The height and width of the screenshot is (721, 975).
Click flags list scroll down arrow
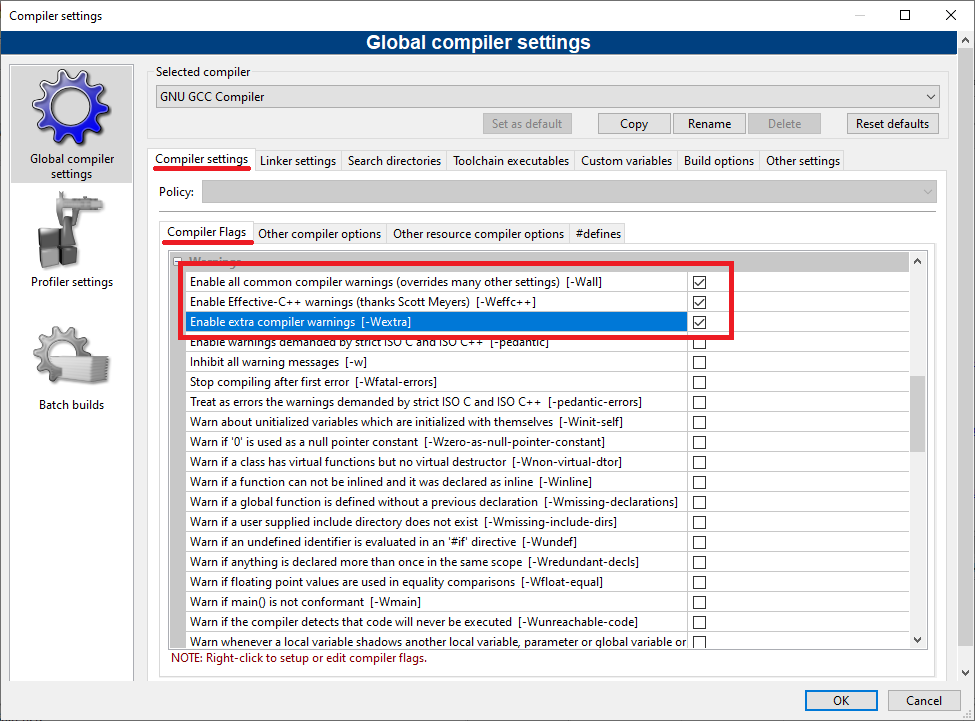917,640
